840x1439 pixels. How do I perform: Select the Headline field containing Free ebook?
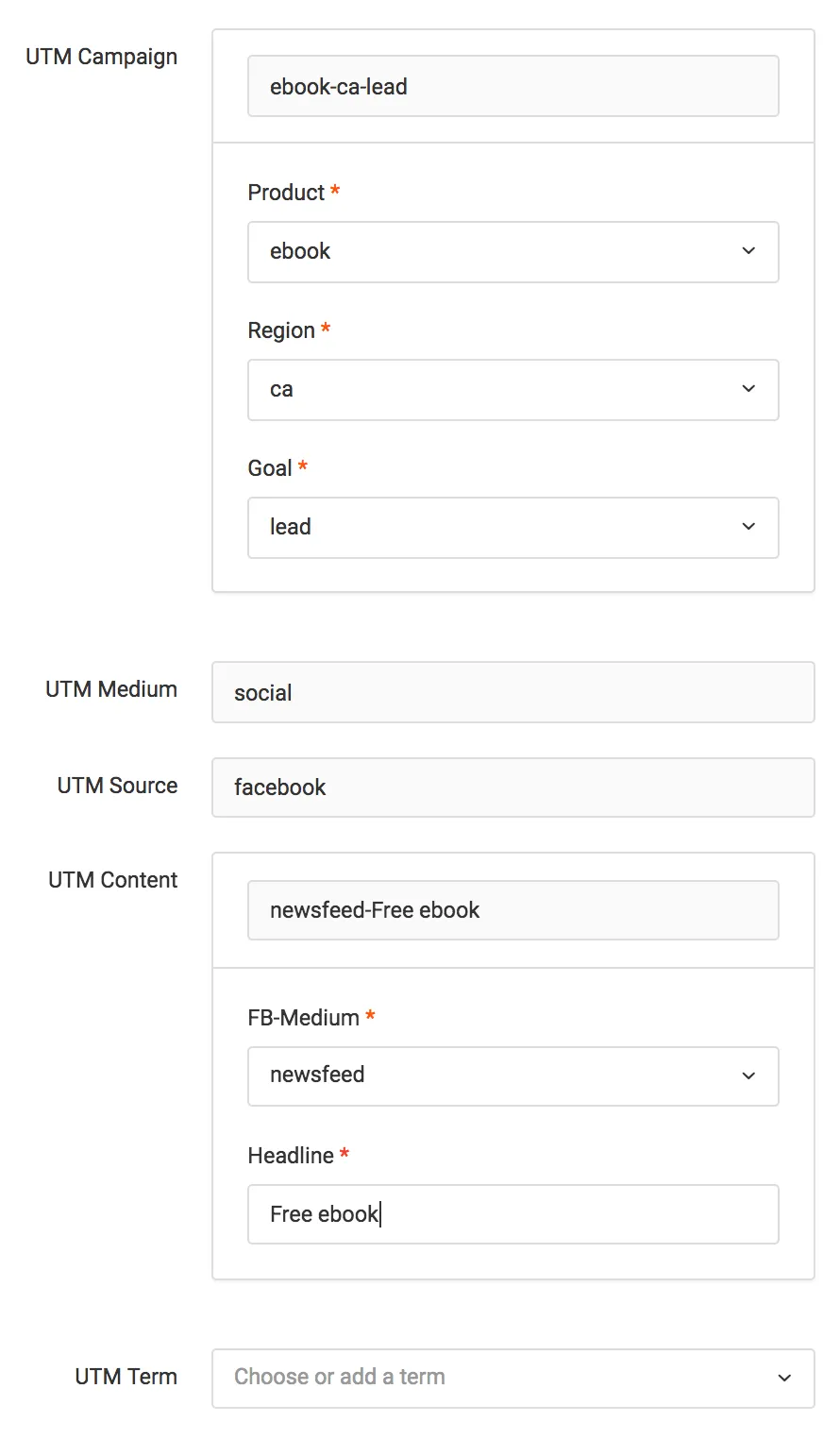tap(512, 1213)
